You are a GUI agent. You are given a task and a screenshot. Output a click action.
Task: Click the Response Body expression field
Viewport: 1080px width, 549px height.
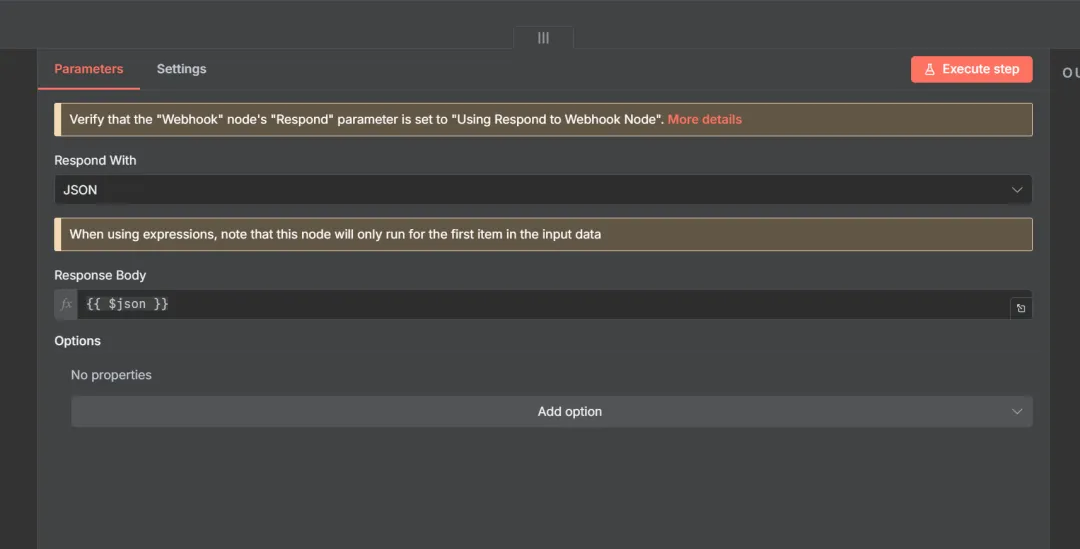(x=543, y=304)
